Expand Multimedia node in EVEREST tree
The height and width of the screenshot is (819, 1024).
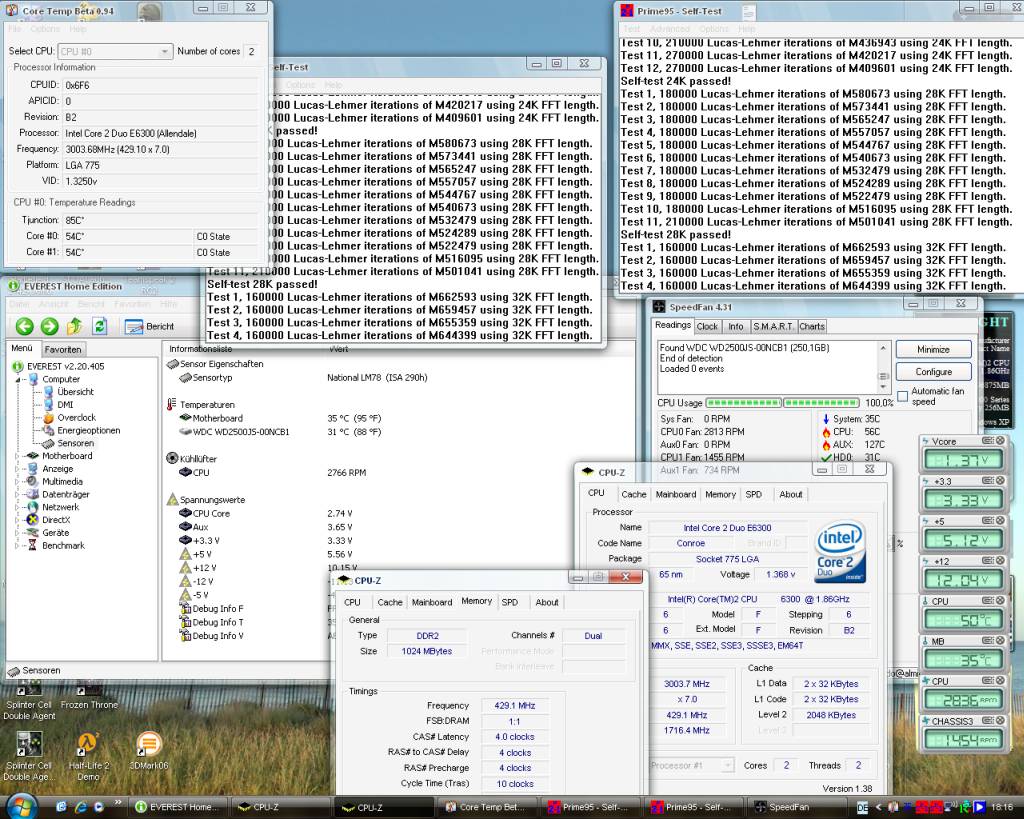(x=18, y=481)
